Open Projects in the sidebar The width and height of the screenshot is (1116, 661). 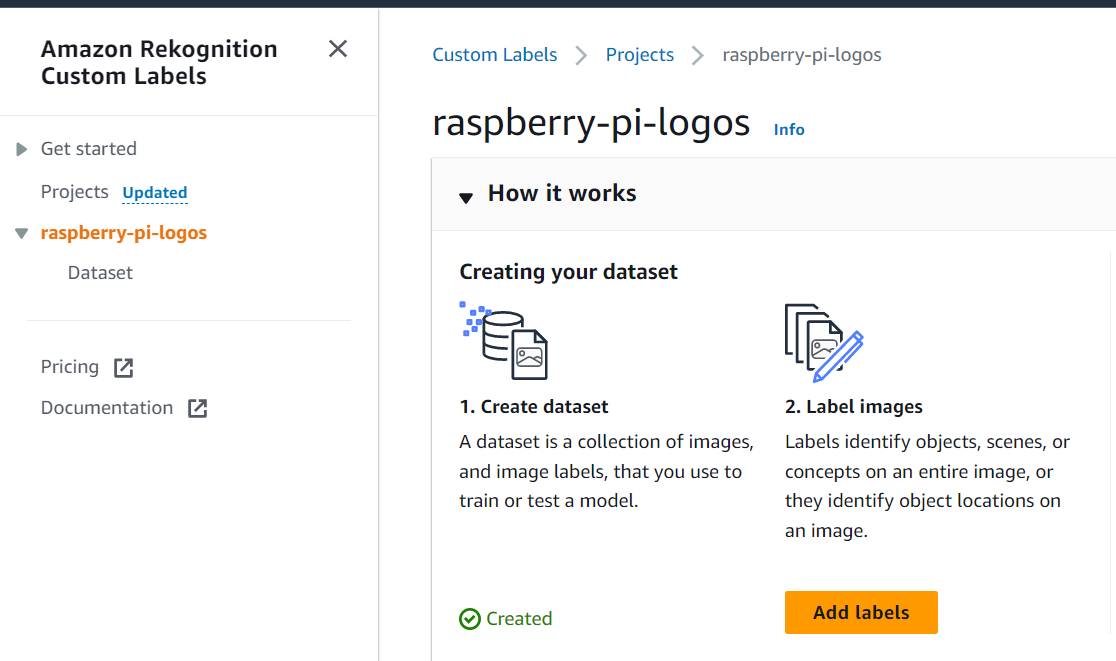pos(75,192)
